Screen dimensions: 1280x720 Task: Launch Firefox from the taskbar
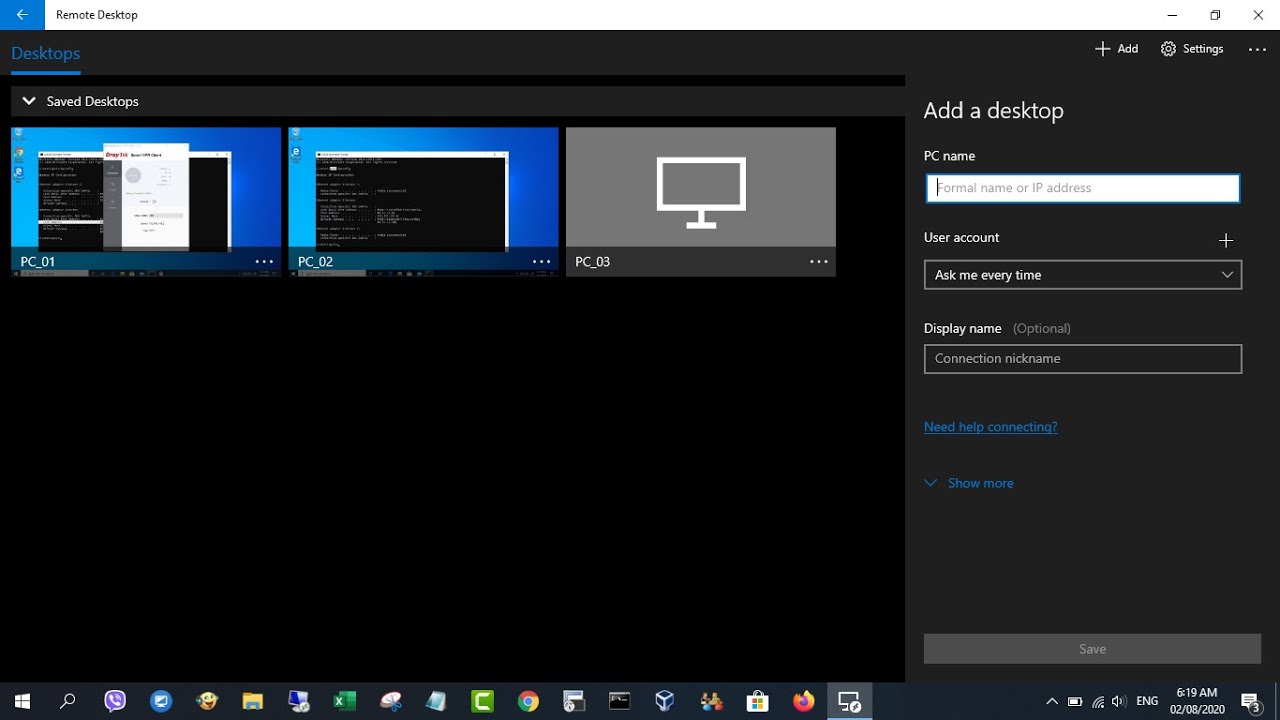(803, 701)
